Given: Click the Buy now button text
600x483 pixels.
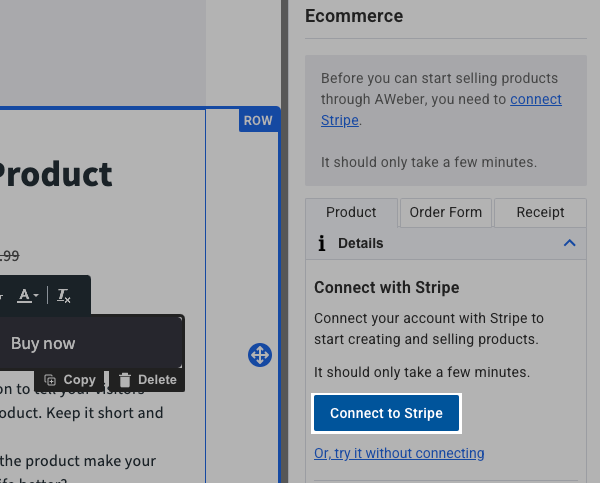Looking at the screenshot, I should tap(43, 343).
